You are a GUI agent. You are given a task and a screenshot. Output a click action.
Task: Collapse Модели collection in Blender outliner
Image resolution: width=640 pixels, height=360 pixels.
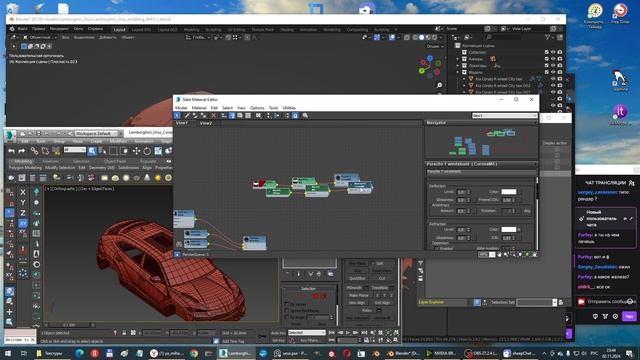point(458,72)
